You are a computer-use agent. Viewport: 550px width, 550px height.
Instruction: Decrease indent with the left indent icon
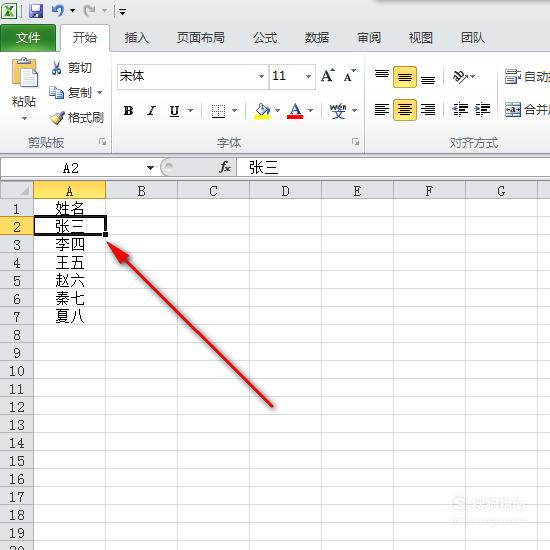click(460, 109)
